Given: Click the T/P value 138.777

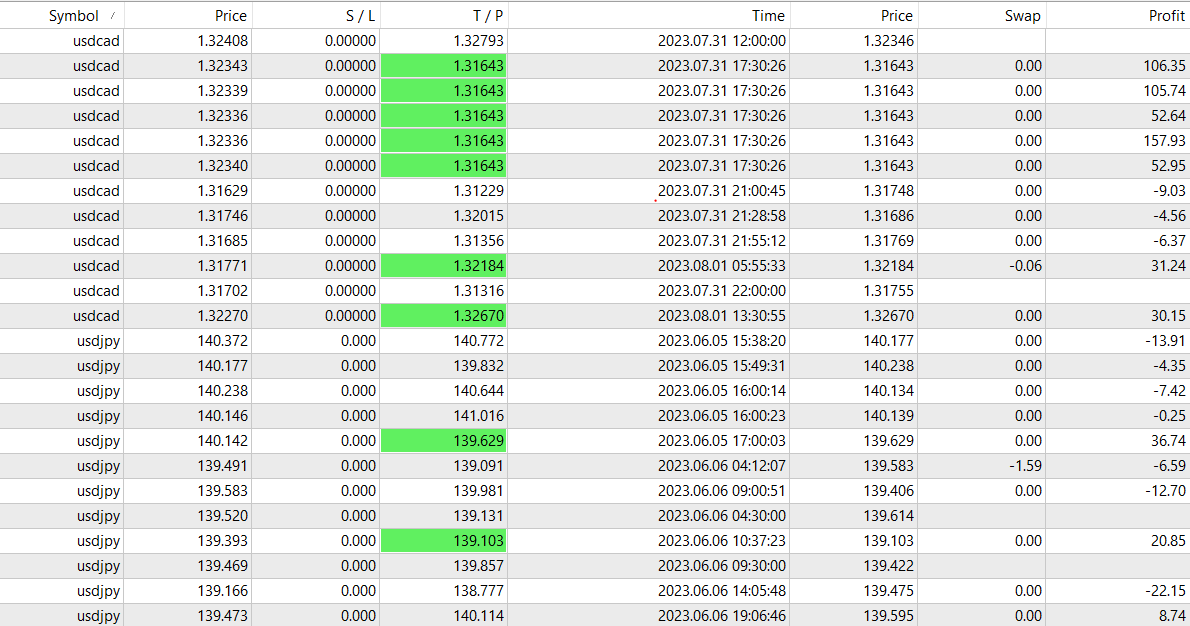Looking at the screenshot, I should (x=478, y=592).
